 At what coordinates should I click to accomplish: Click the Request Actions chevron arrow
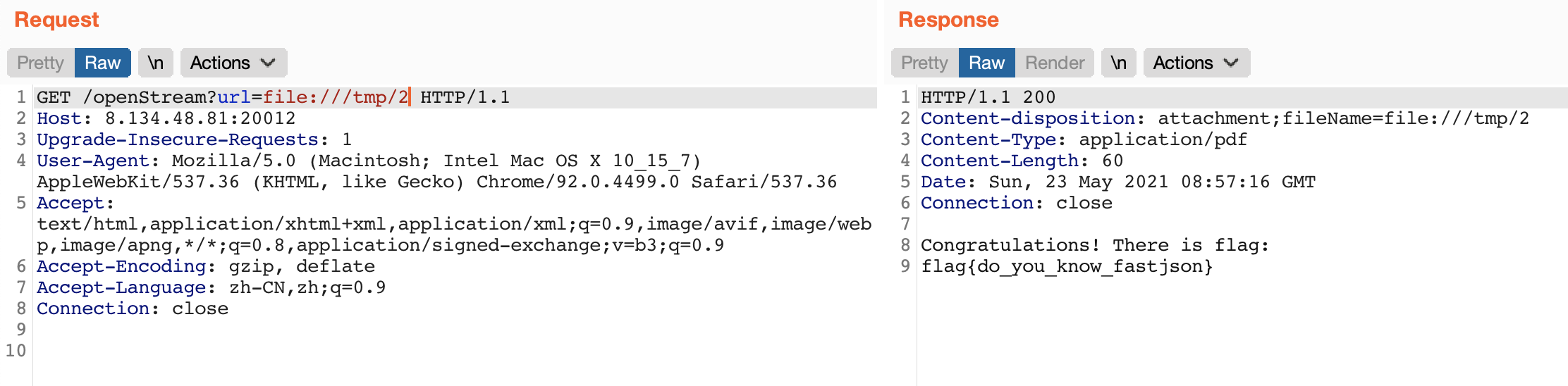(x=268, y=63)
